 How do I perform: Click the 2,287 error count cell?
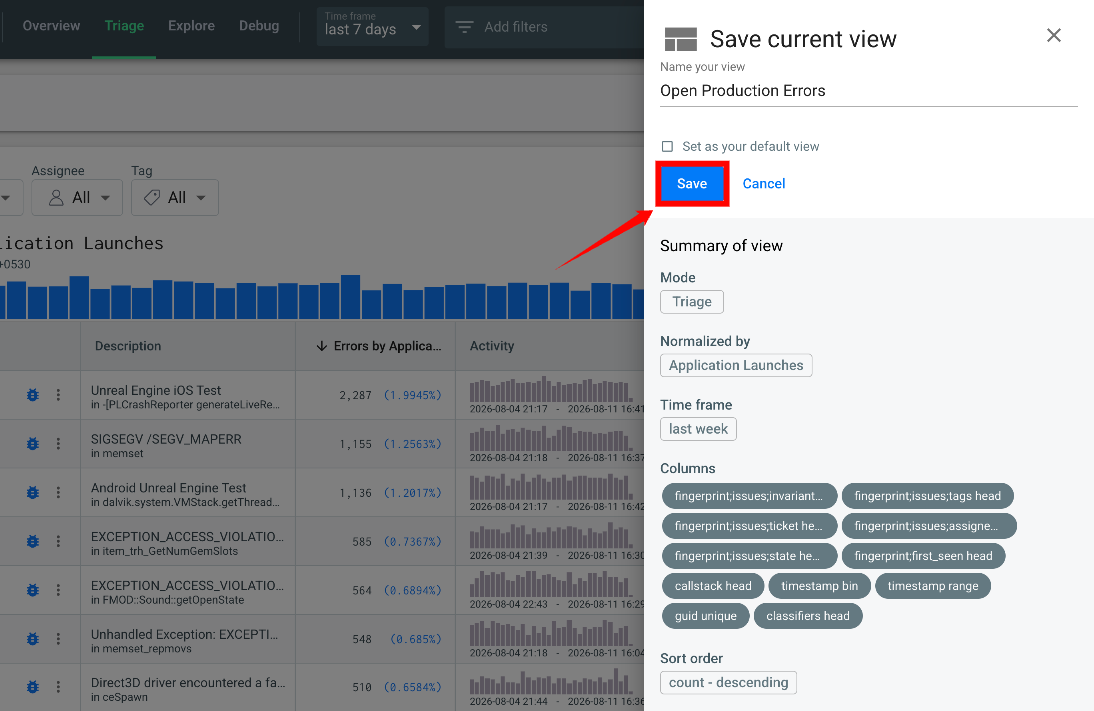[x=356, y=396]
